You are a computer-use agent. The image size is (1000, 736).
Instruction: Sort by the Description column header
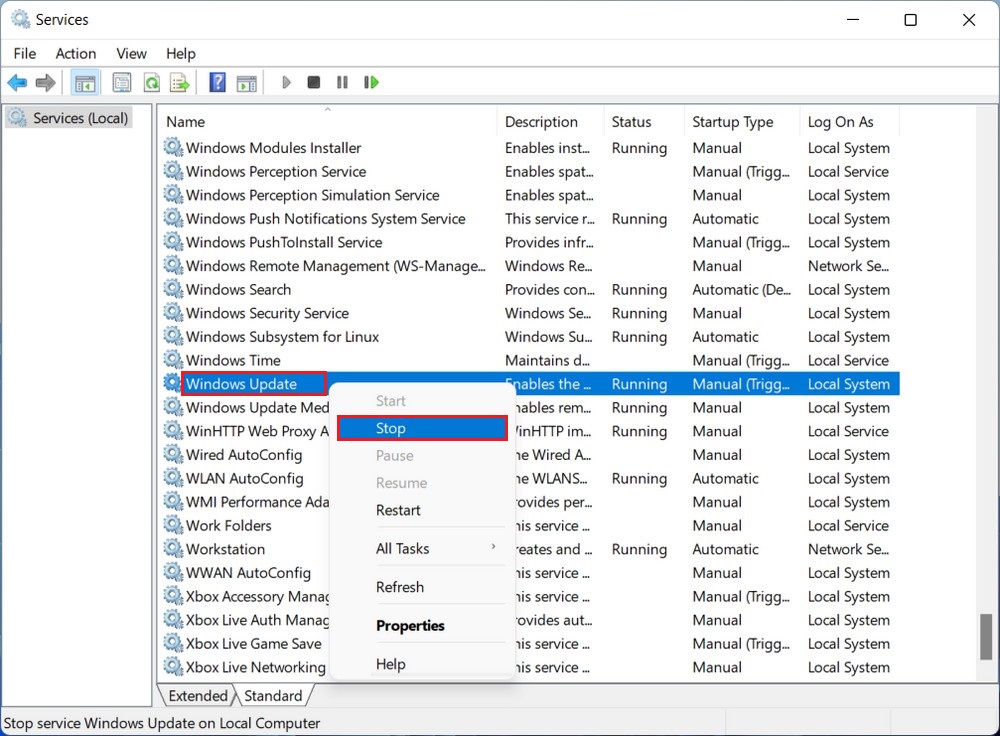[x=549, y=121]
